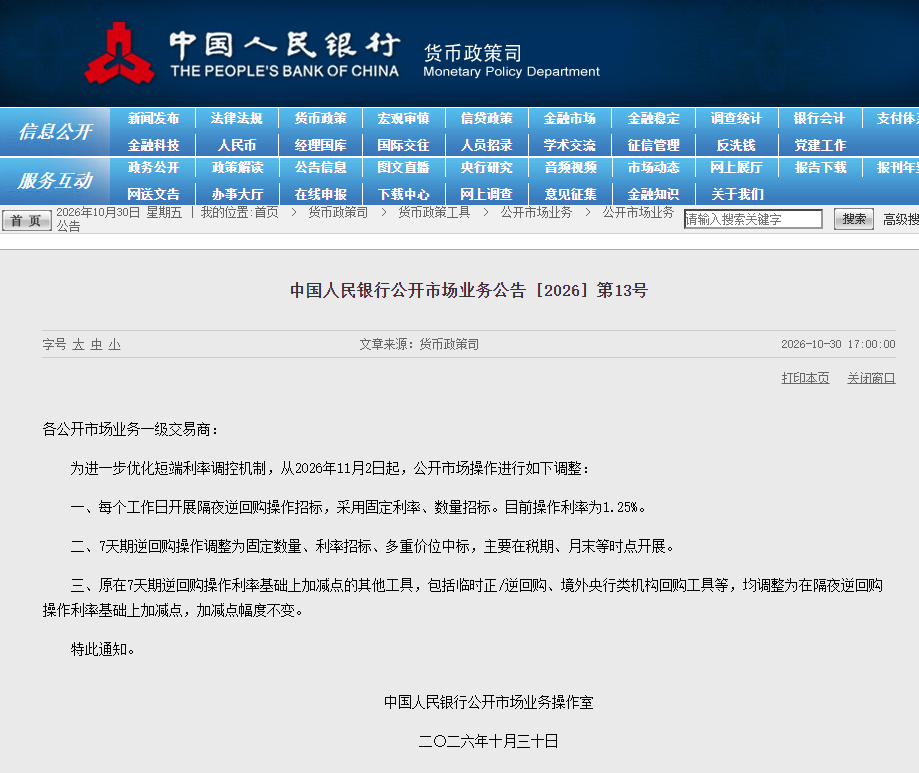Go to 调查统计 in the navigation
The image size is (919, 773).
pos(736,118)
